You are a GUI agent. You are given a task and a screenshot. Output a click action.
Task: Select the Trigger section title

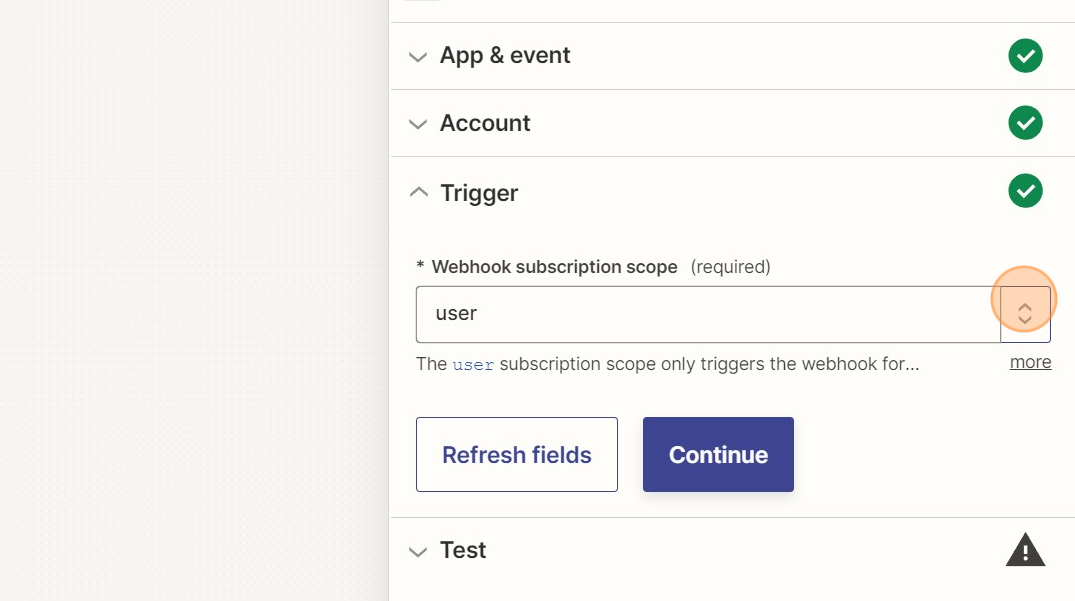(x=479, y=193)
